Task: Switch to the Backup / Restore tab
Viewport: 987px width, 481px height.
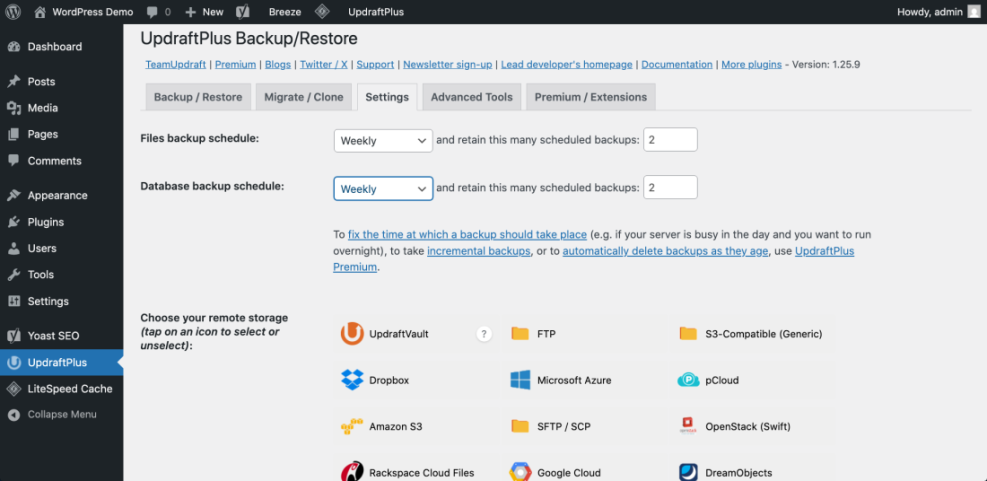Action: (x=198, y=97)
